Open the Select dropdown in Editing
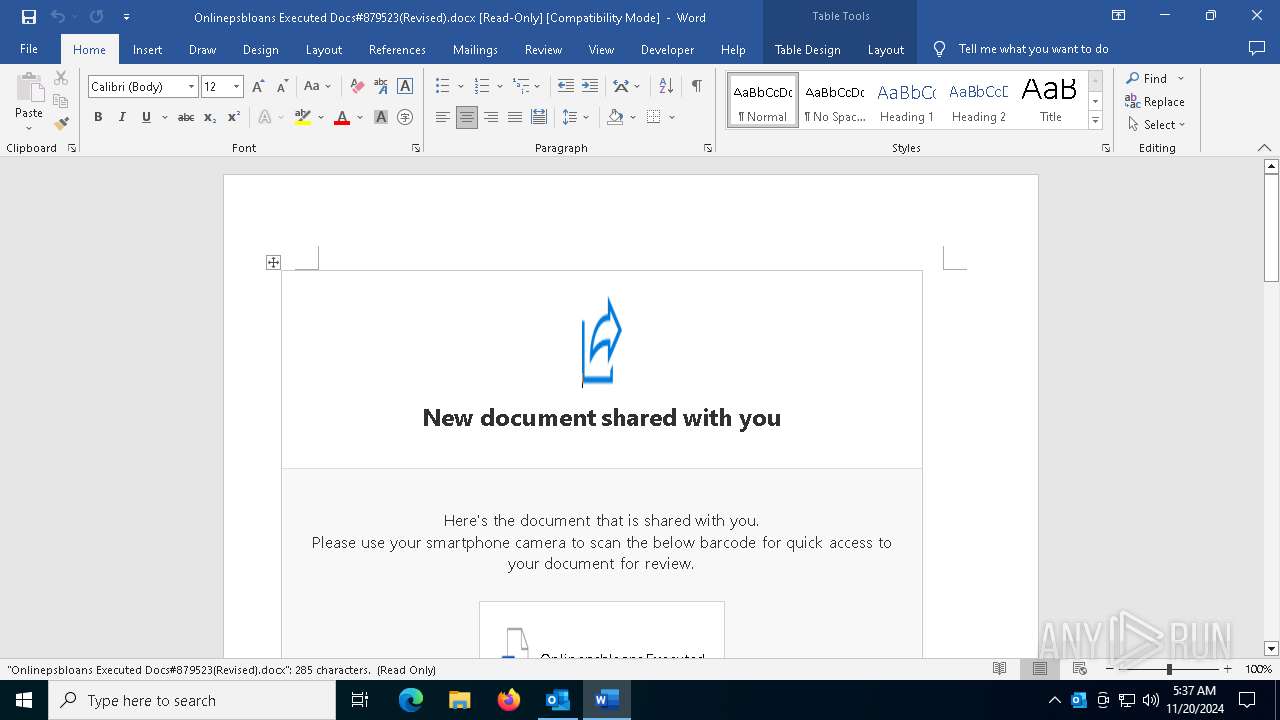 (1156, 125)
